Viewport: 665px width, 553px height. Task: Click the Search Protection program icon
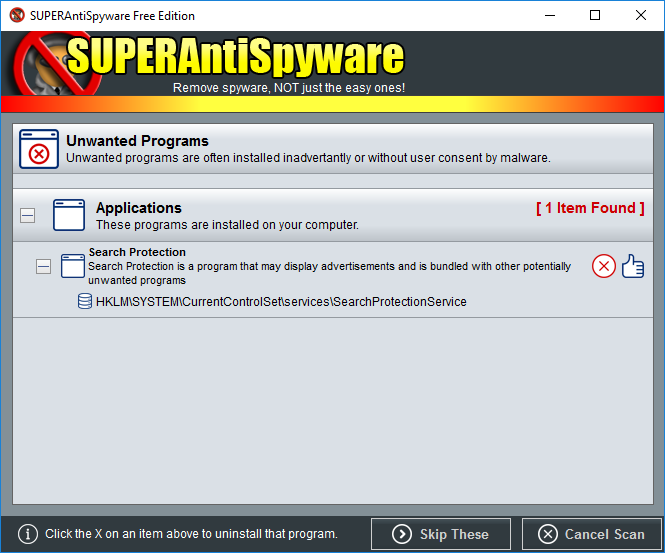(x=73, y=266)
